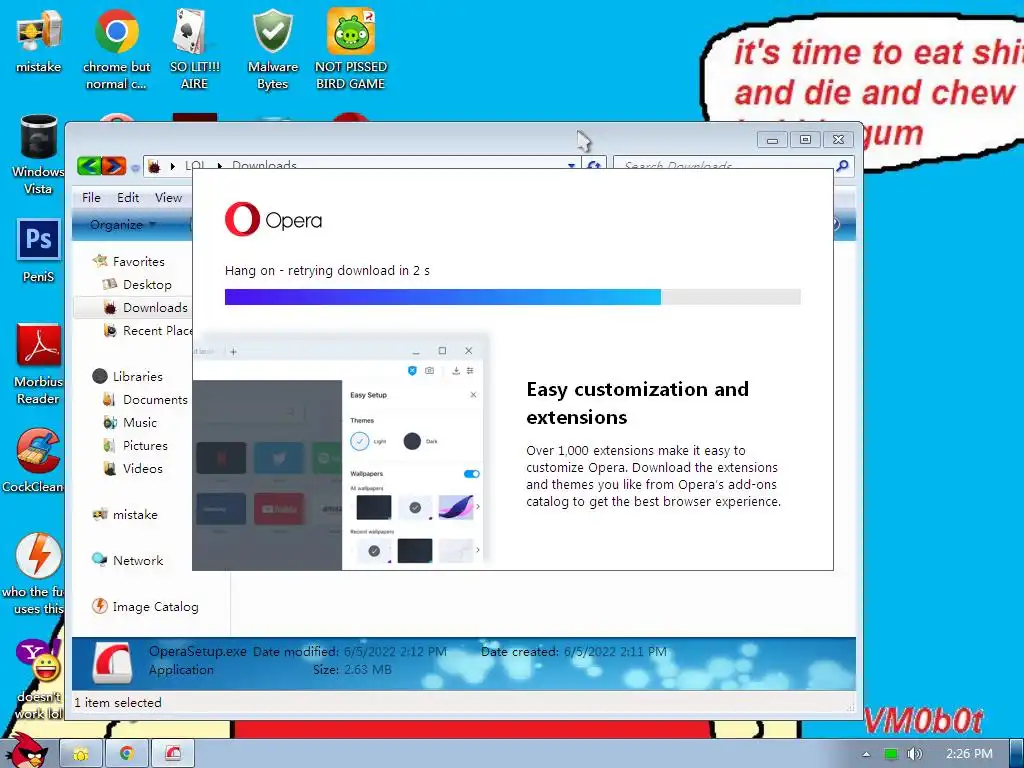Click the LOL segment in address bar
This screenshot has width=1024, height=768.
point(195,165)
